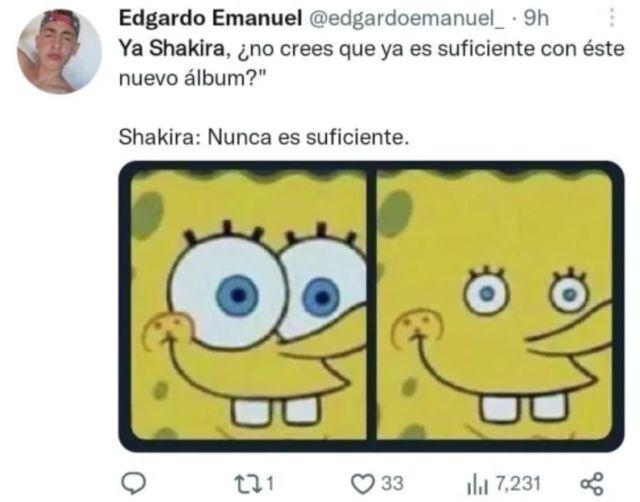Click the 7,231 views count
The height and width of the screenshot is (502, 640).
pos(518,484)
